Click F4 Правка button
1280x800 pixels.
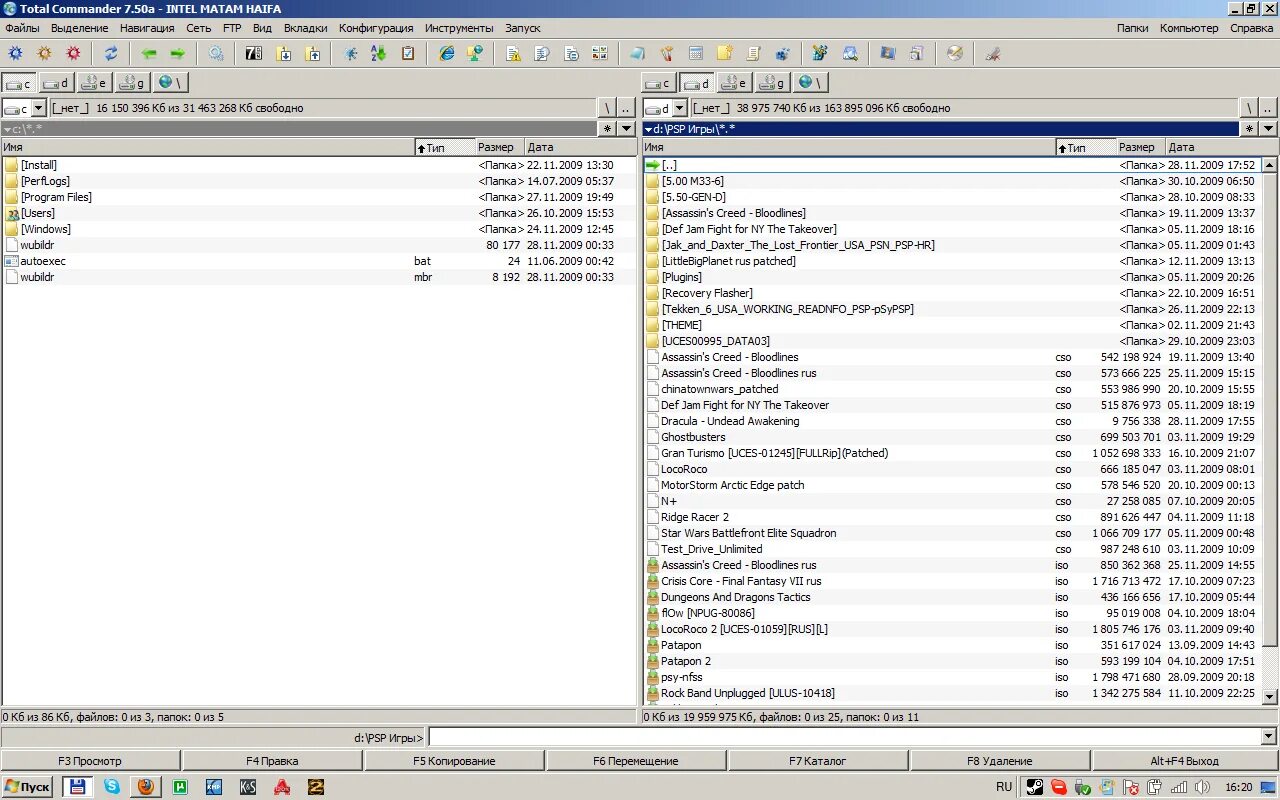coord(272,761)
